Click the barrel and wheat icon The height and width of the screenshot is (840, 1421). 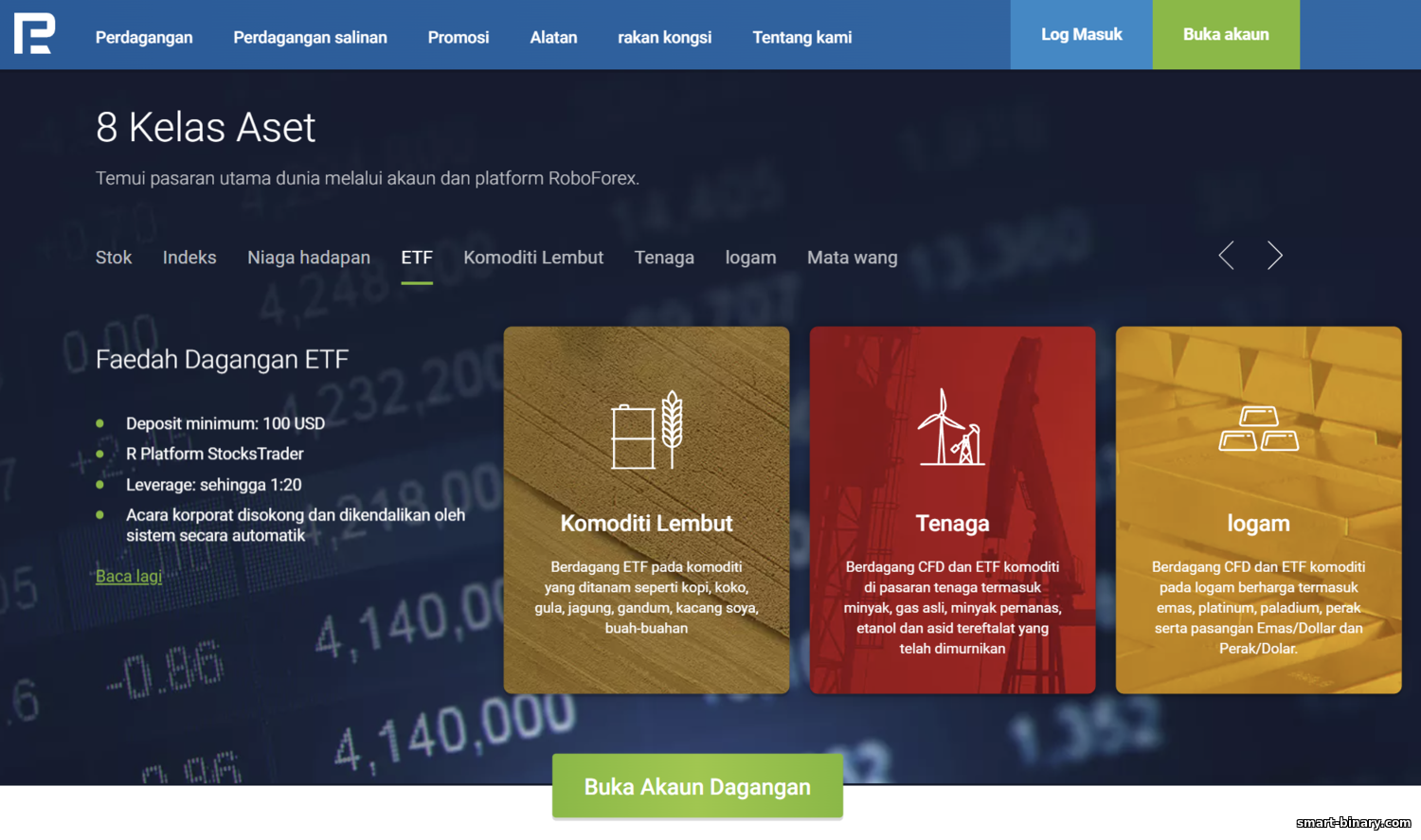647,430
